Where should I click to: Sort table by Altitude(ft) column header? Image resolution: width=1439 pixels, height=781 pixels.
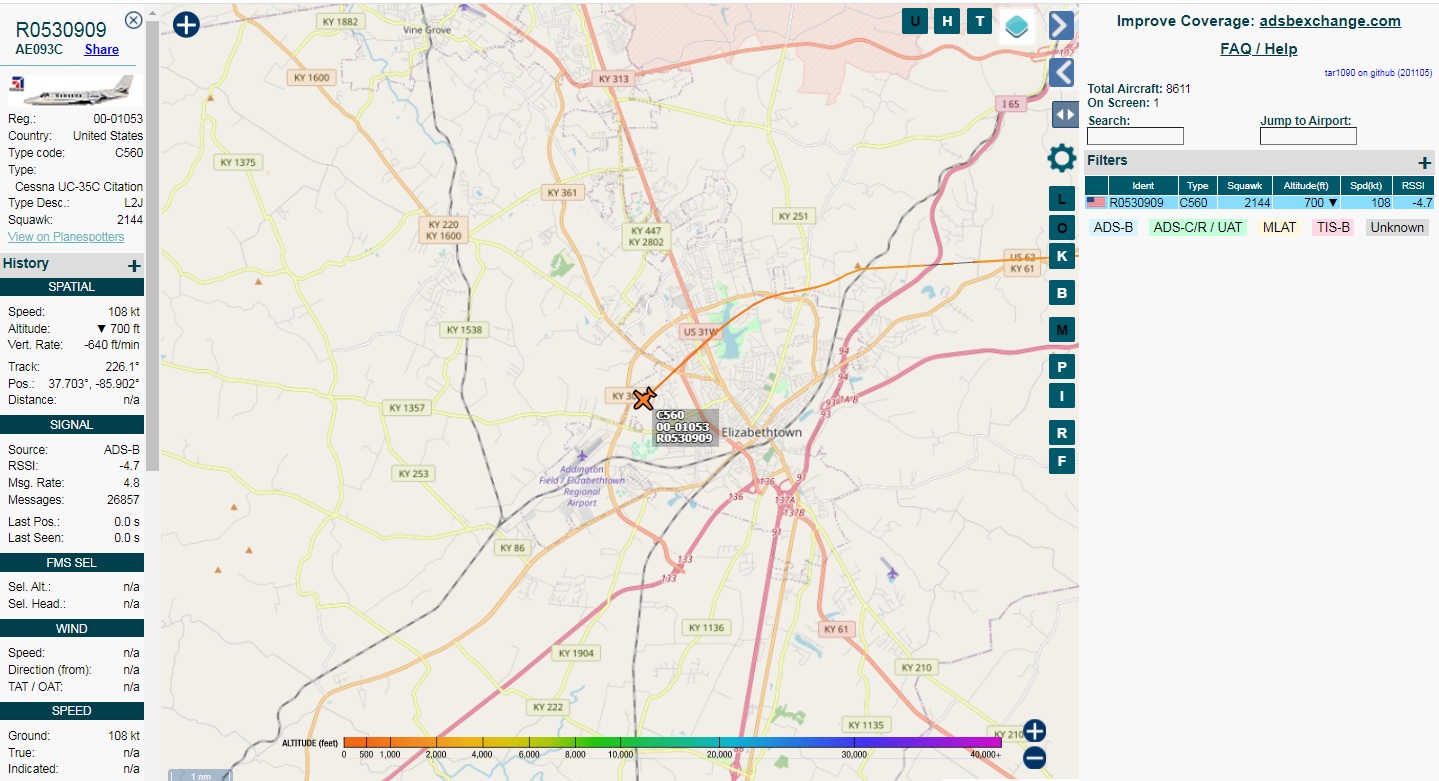1306,186
